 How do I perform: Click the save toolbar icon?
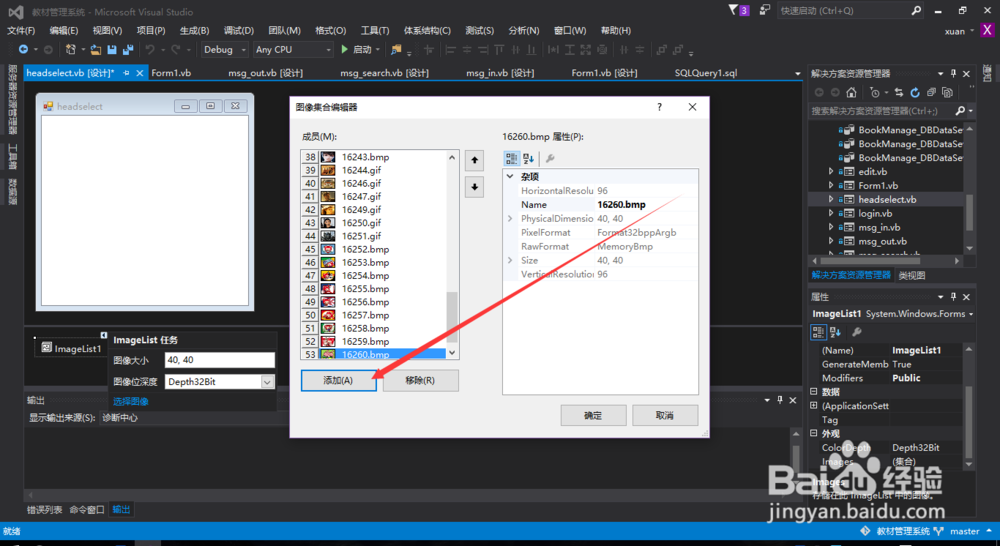pyautogui.click(x=112, y=49)
